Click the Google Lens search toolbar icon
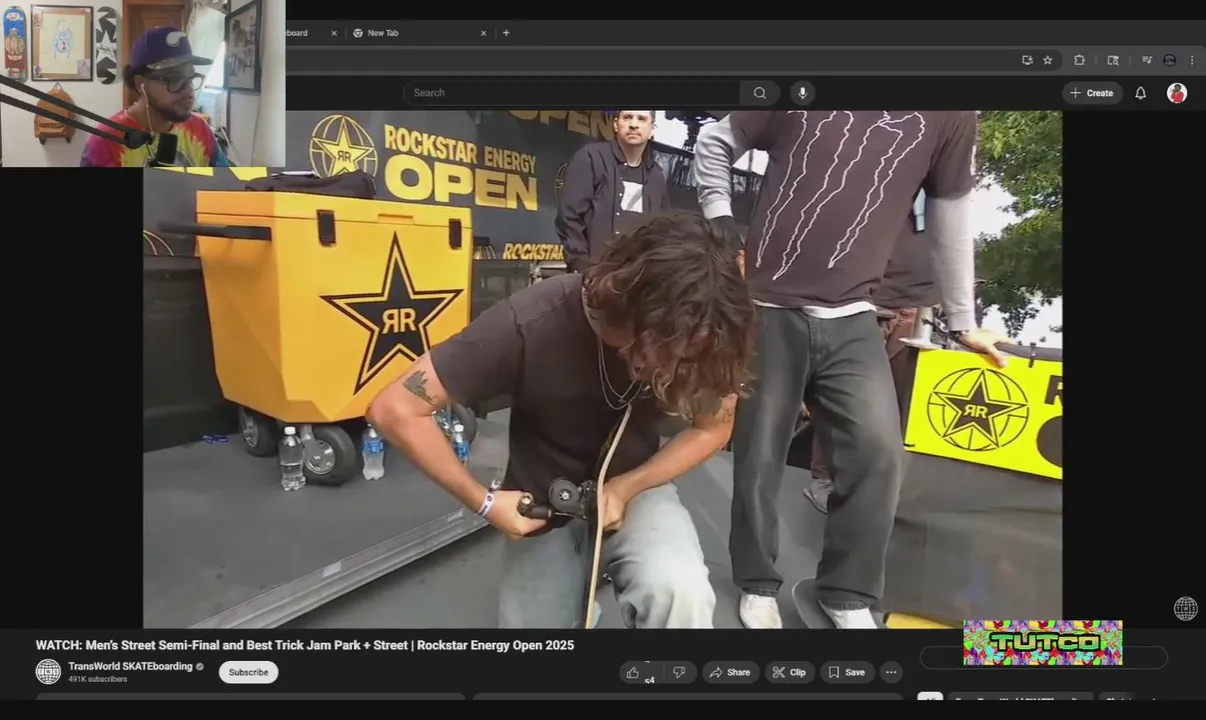The image size is (1206, 720). [1113, 60]
